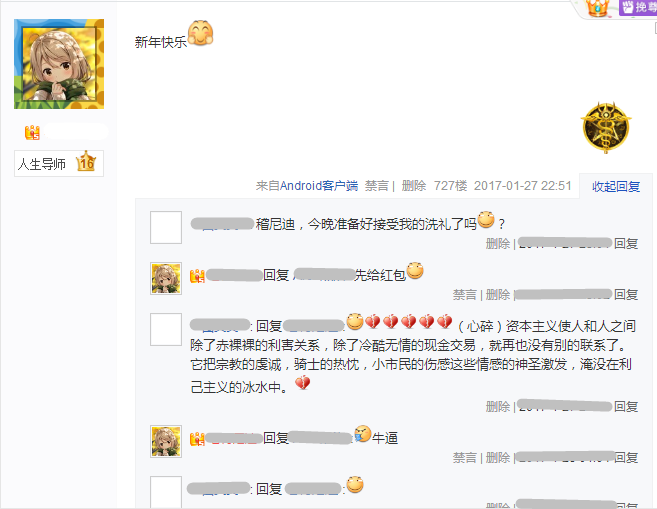Screen dimensions: 657x509
Task: Click the small avatar beside 牛逼 reply
Action: click(166, 441)
